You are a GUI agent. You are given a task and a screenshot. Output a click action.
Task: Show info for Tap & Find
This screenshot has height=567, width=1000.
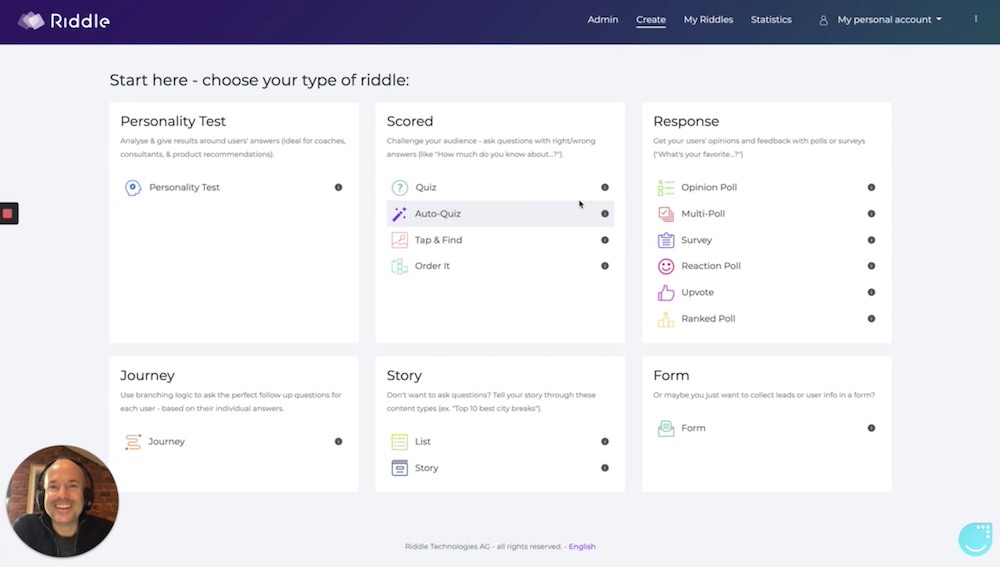pos(605,240)
